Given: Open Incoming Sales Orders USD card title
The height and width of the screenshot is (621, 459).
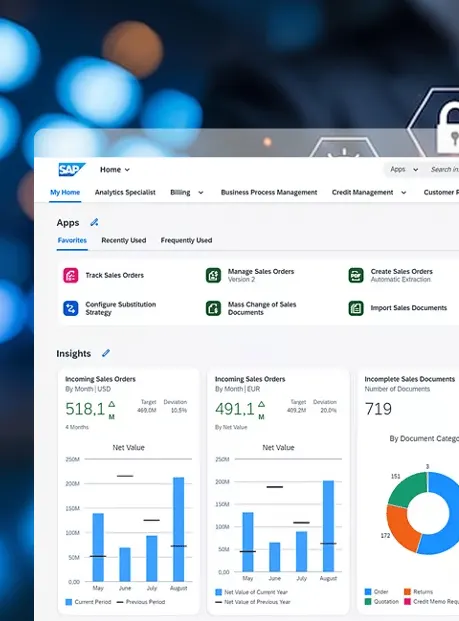Looking at the screenshot, I should coord(100,379).
